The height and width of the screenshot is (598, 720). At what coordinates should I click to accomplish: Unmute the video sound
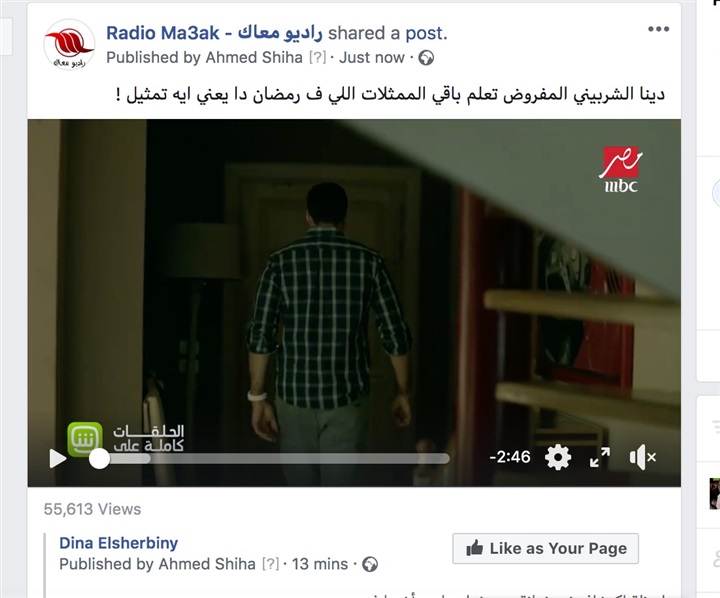pyautogui.click(x=642, y=457)
